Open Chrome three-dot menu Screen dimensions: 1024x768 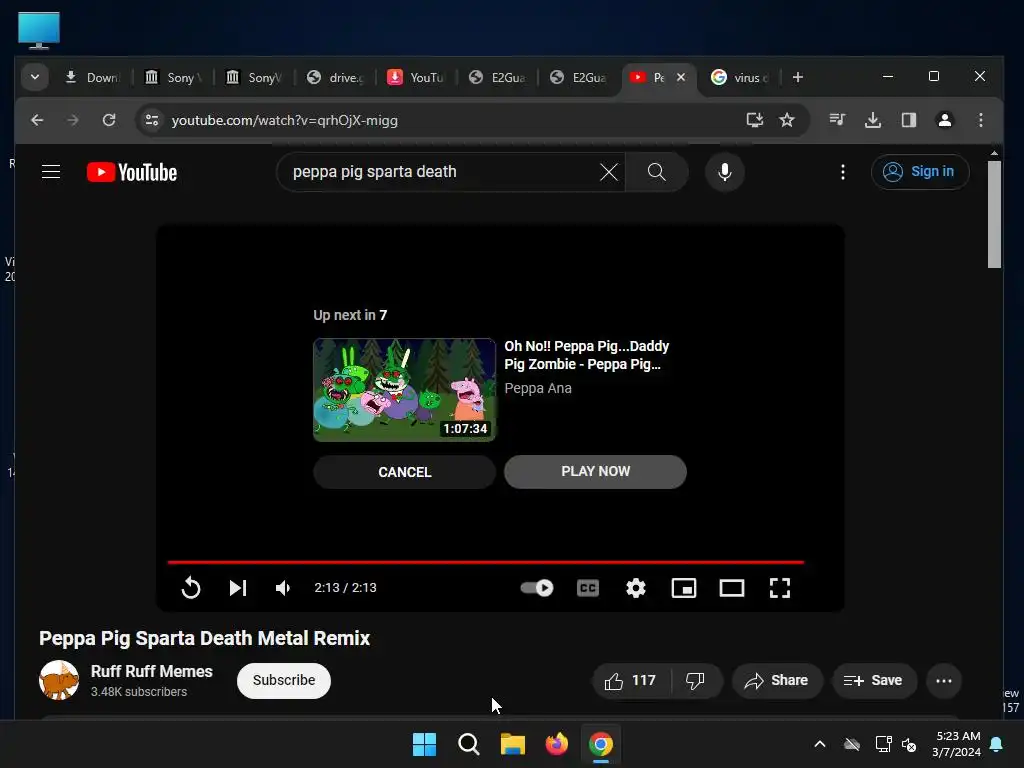coord(981,120)
